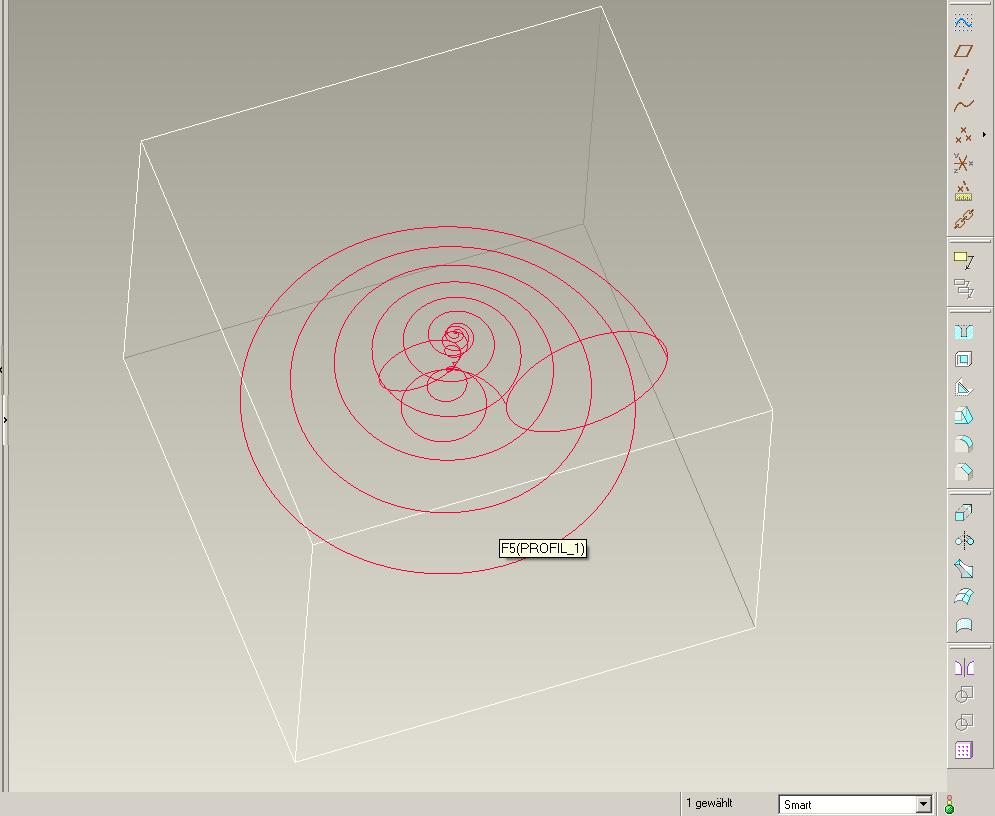The height and width of the screenshot is (816, 995).
Task: Select the Draft tool
Action: click(x=963, y=416)
